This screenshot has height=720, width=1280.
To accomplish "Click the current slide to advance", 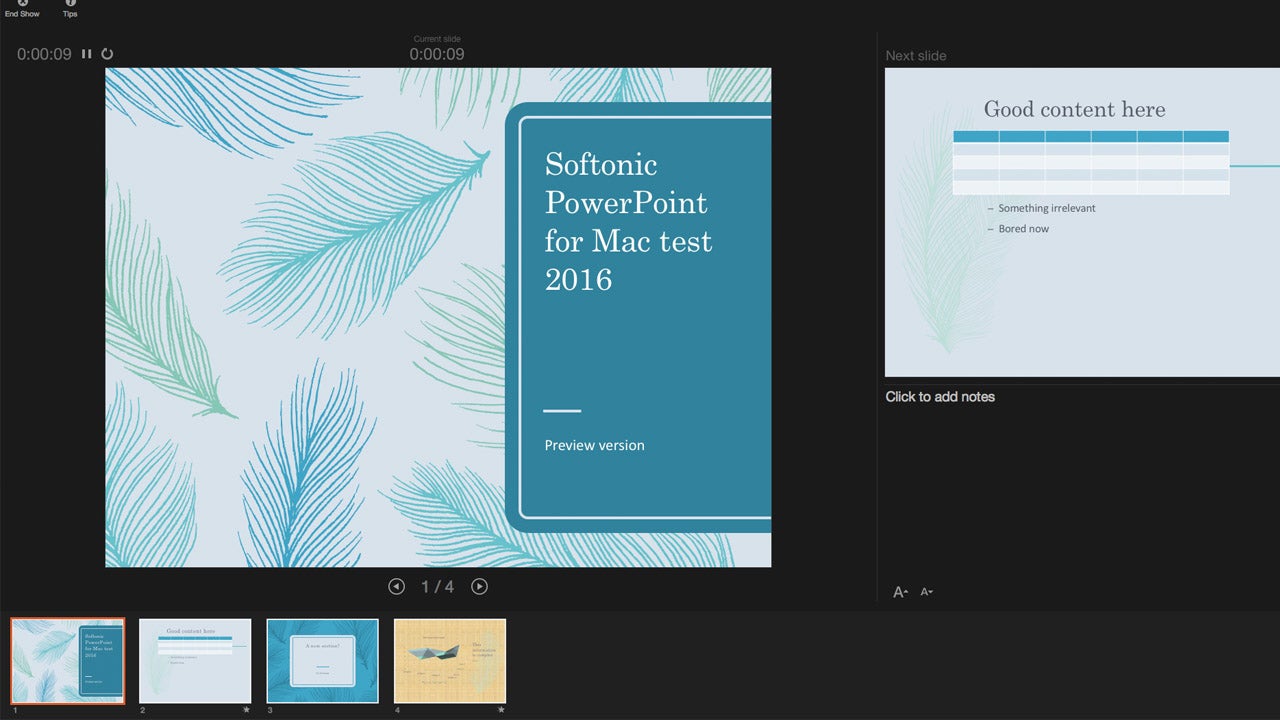I will pyautogui.click(x=438, y=317).
